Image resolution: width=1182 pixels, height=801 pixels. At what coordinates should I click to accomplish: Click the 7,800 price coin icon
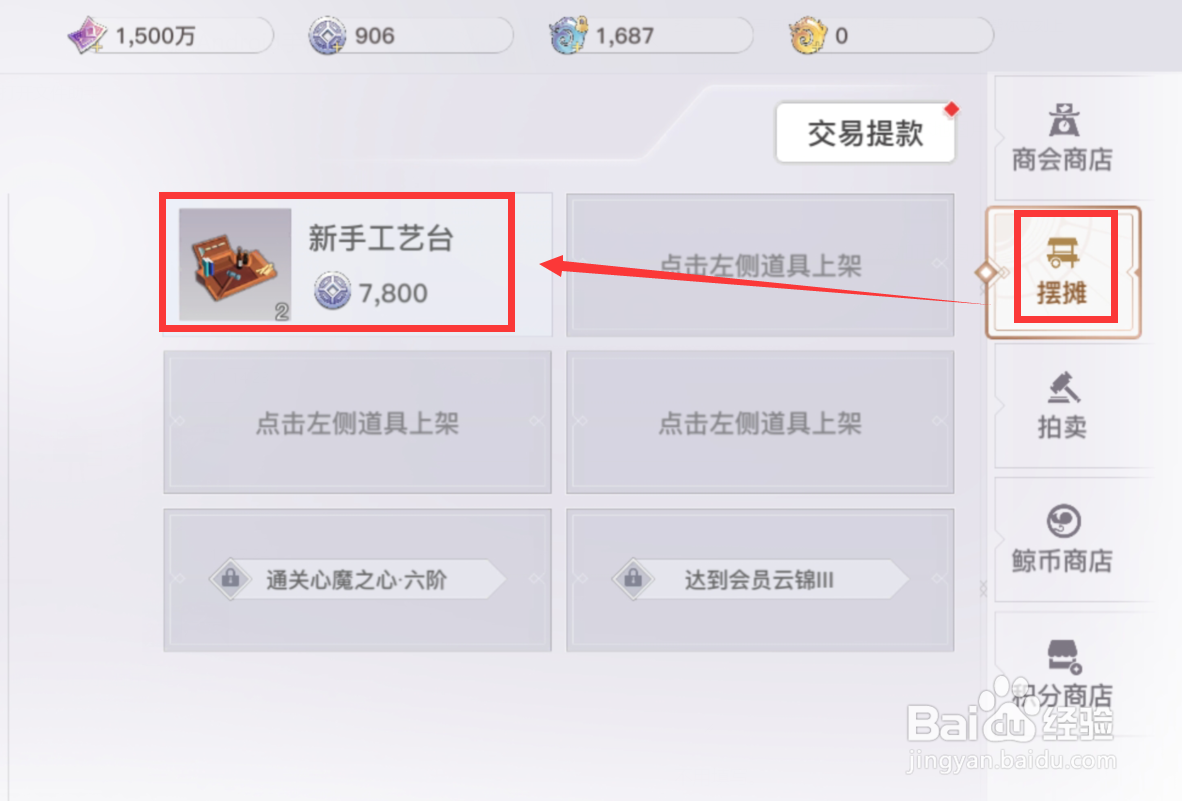tap(332, 291)
